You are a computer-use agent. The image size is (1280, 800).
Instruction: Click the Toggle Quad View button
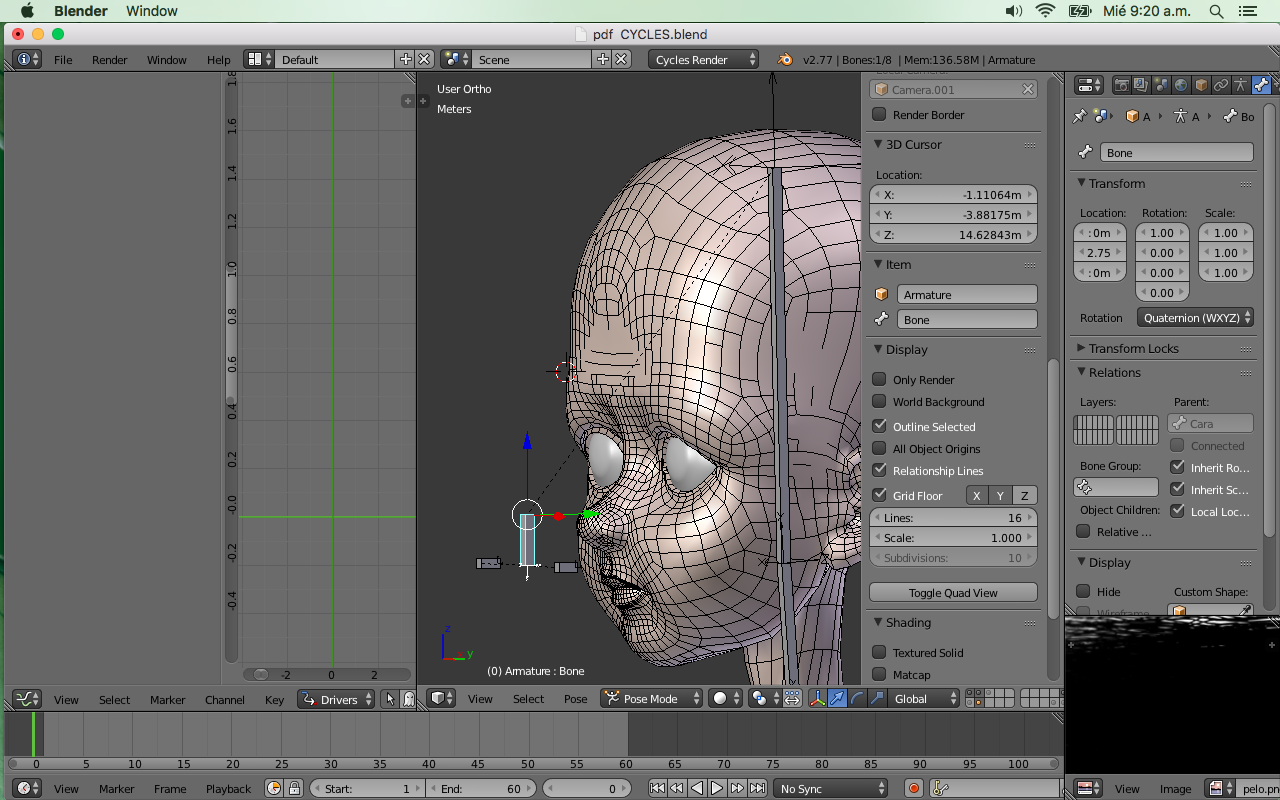[x=953, y=592]
